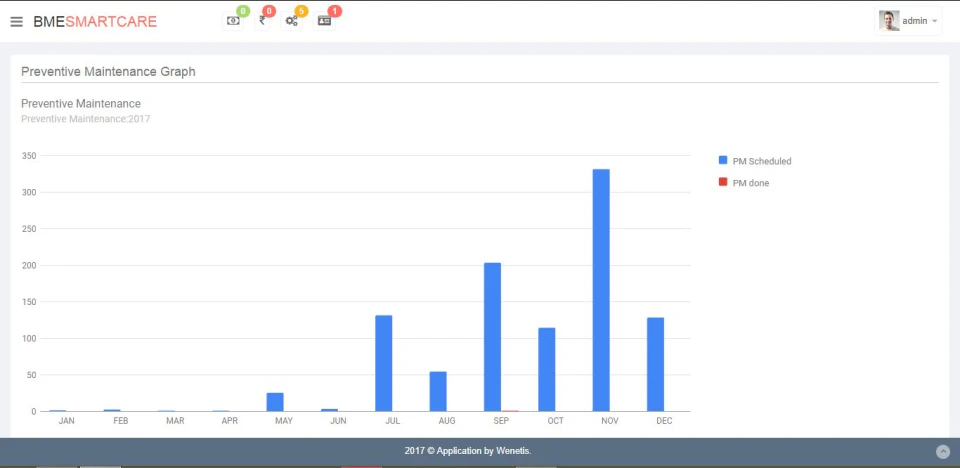Click the rupee symbol notification icon
This screenshot has height=468, width=960.
[262, 21]
